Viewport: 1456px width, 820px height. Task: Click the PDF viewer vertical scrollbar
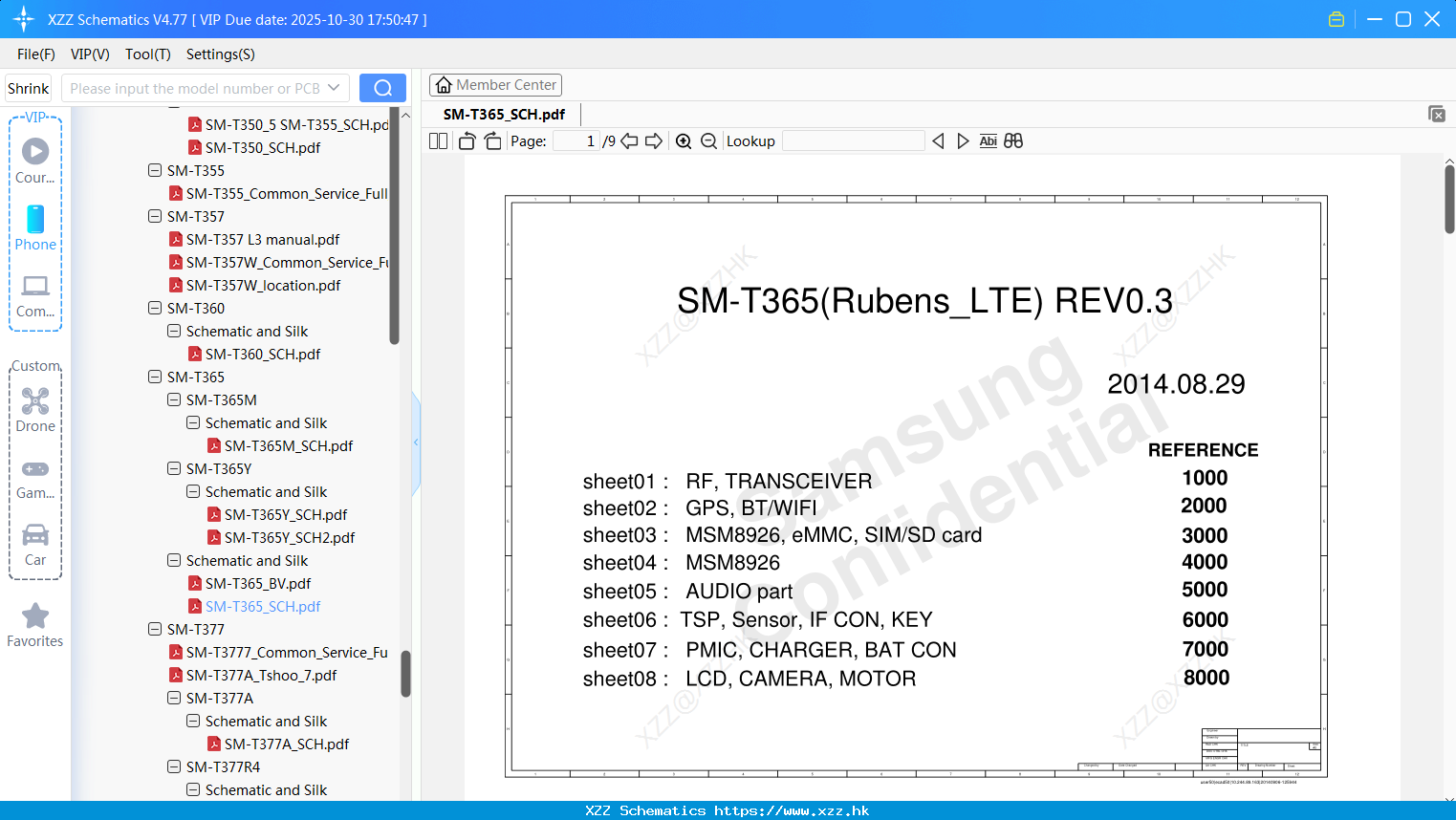pyautogui.click(x=1449, y=199)
